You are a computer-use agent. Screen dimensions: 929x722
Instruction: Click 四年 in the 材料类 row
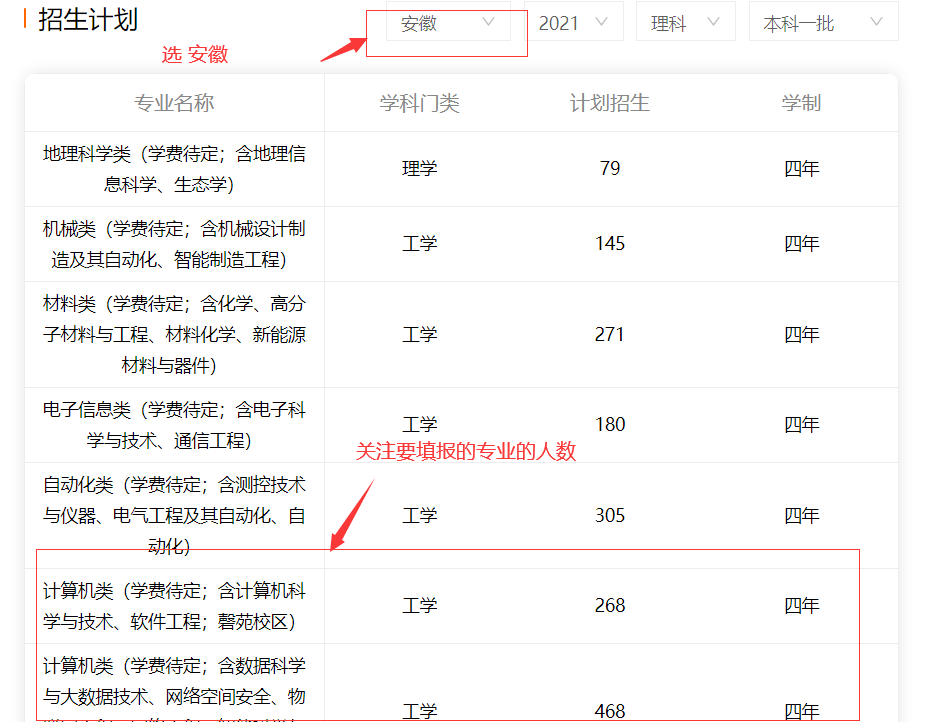pos(802,335)
